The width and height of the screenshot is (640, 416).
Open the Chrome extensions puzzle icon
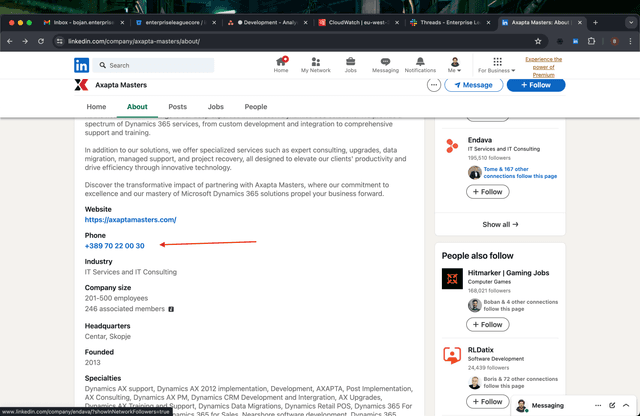[x=591, y=41]
